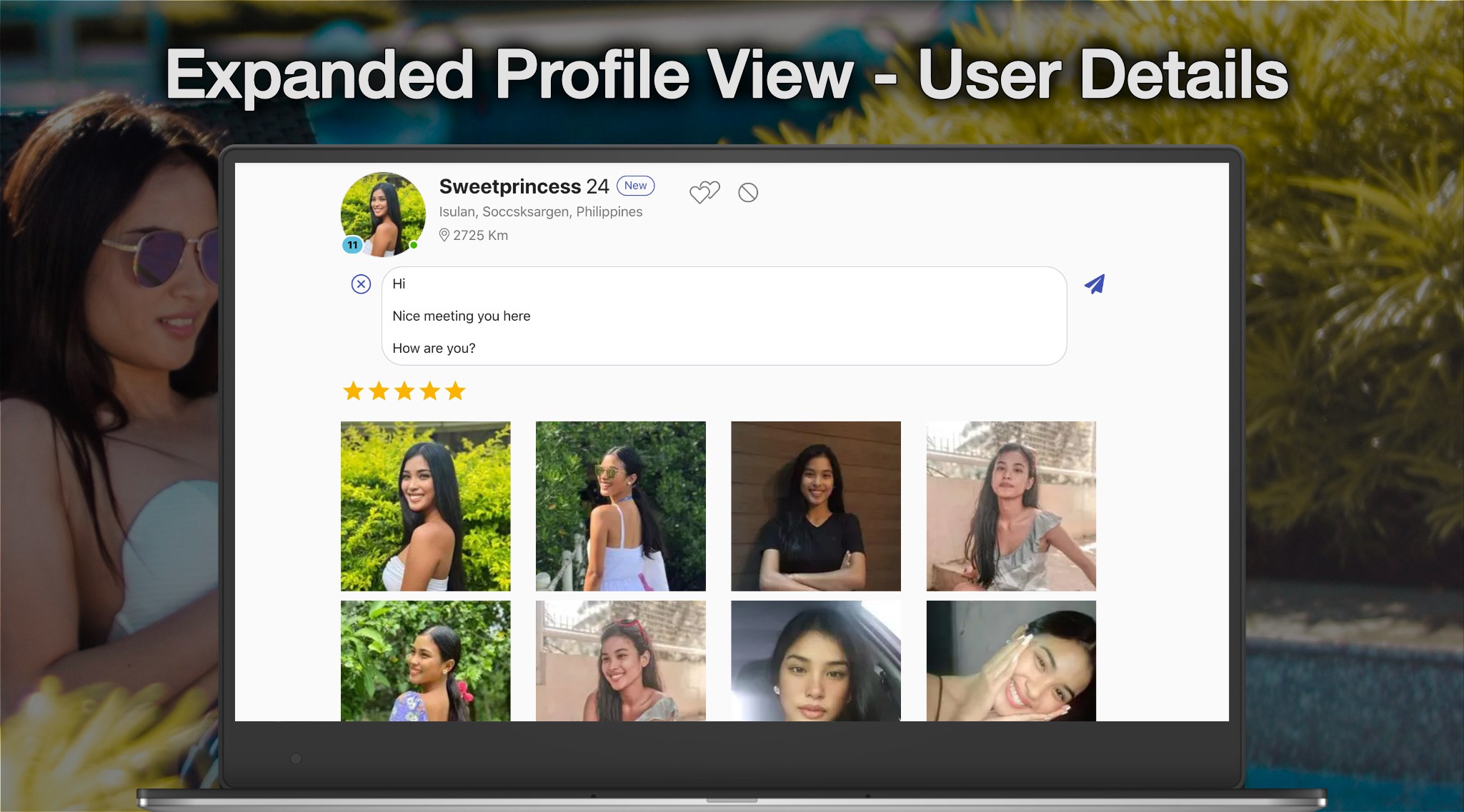1464x812 pixels.
Task: Click the double hearts like icon
Action: tap(704, 192)
